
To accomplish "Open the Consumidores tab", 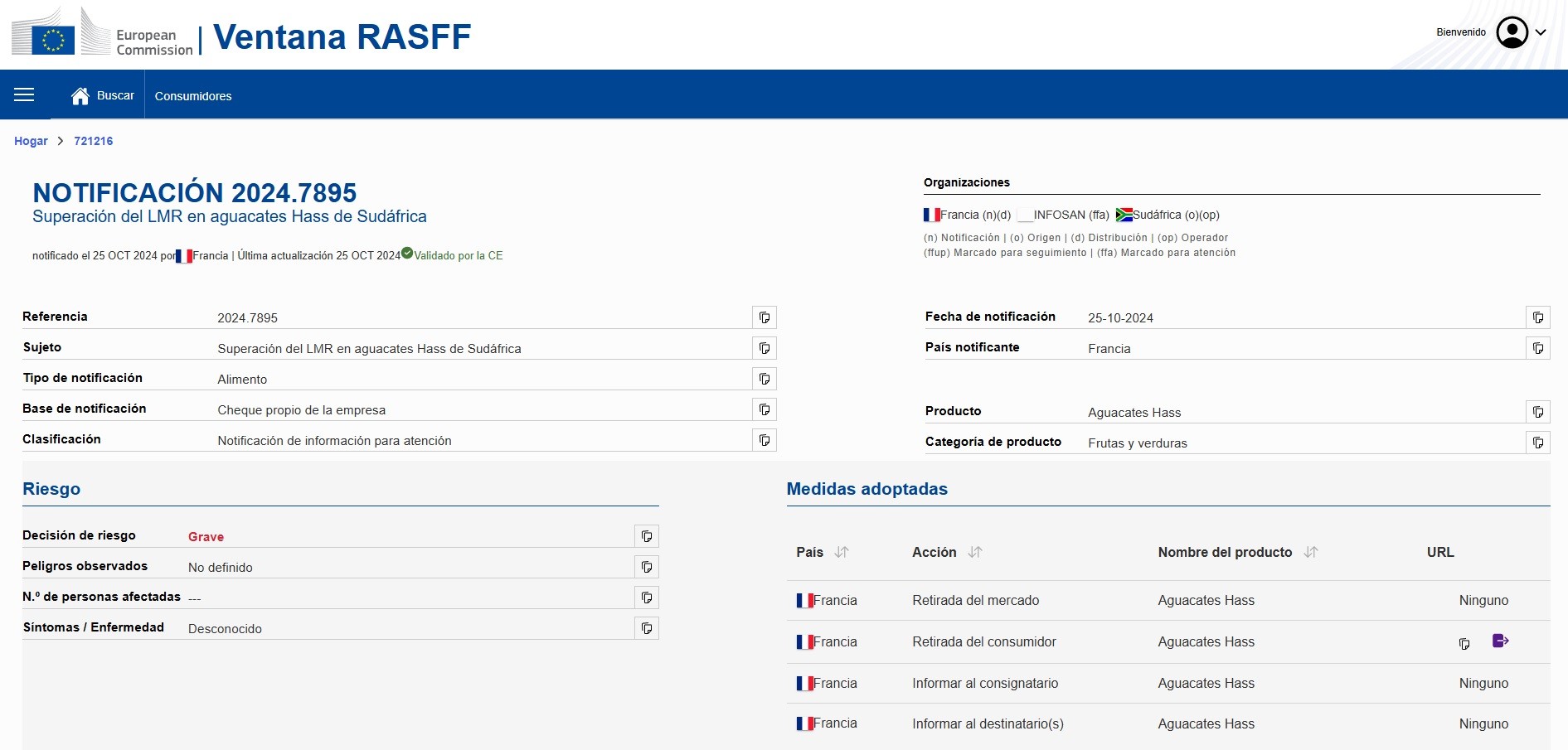I will pos(193,96).
